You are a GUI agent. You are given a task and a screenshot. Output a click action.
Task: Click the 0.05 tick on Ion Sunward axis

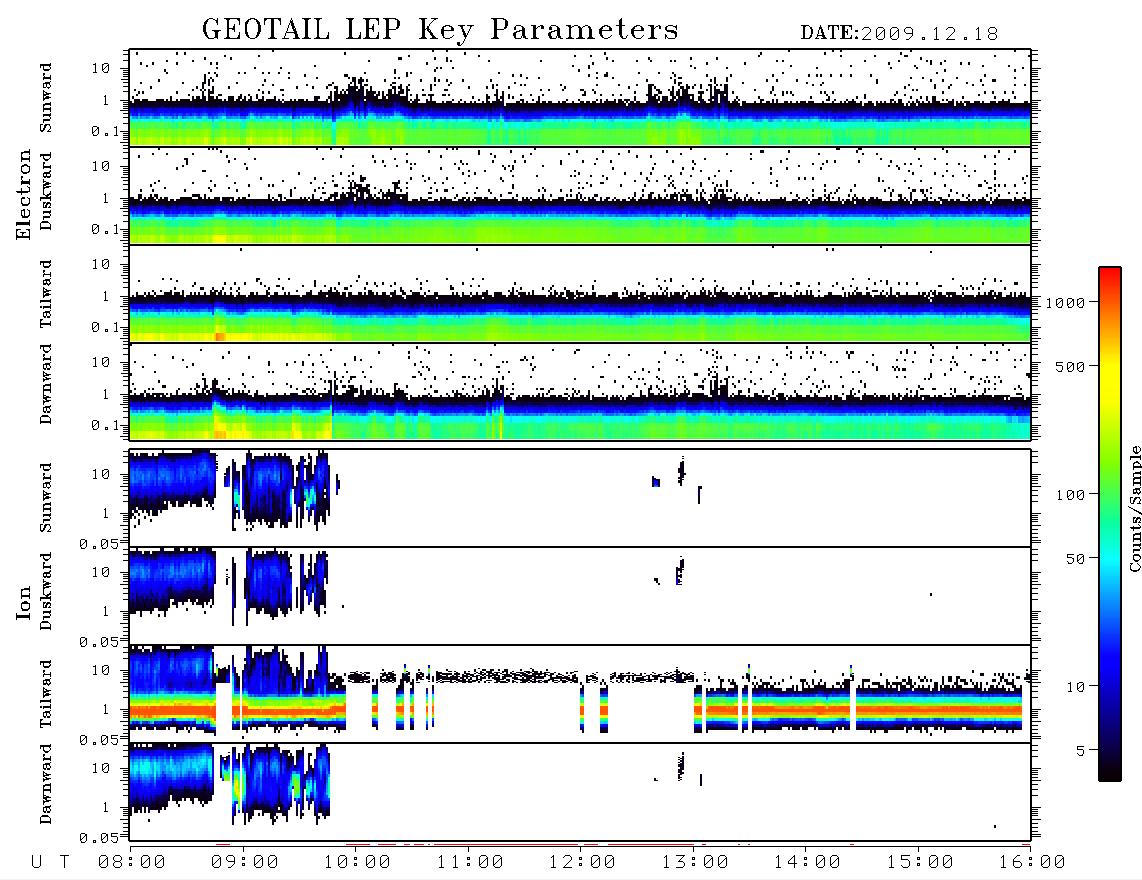tap(99, 543)
